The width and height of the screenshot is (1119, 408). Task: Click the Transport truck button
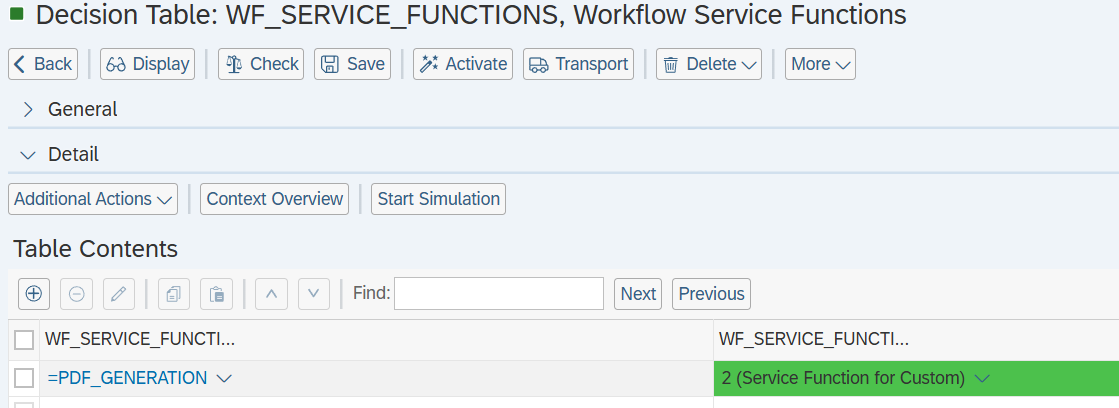click(578, 64)
